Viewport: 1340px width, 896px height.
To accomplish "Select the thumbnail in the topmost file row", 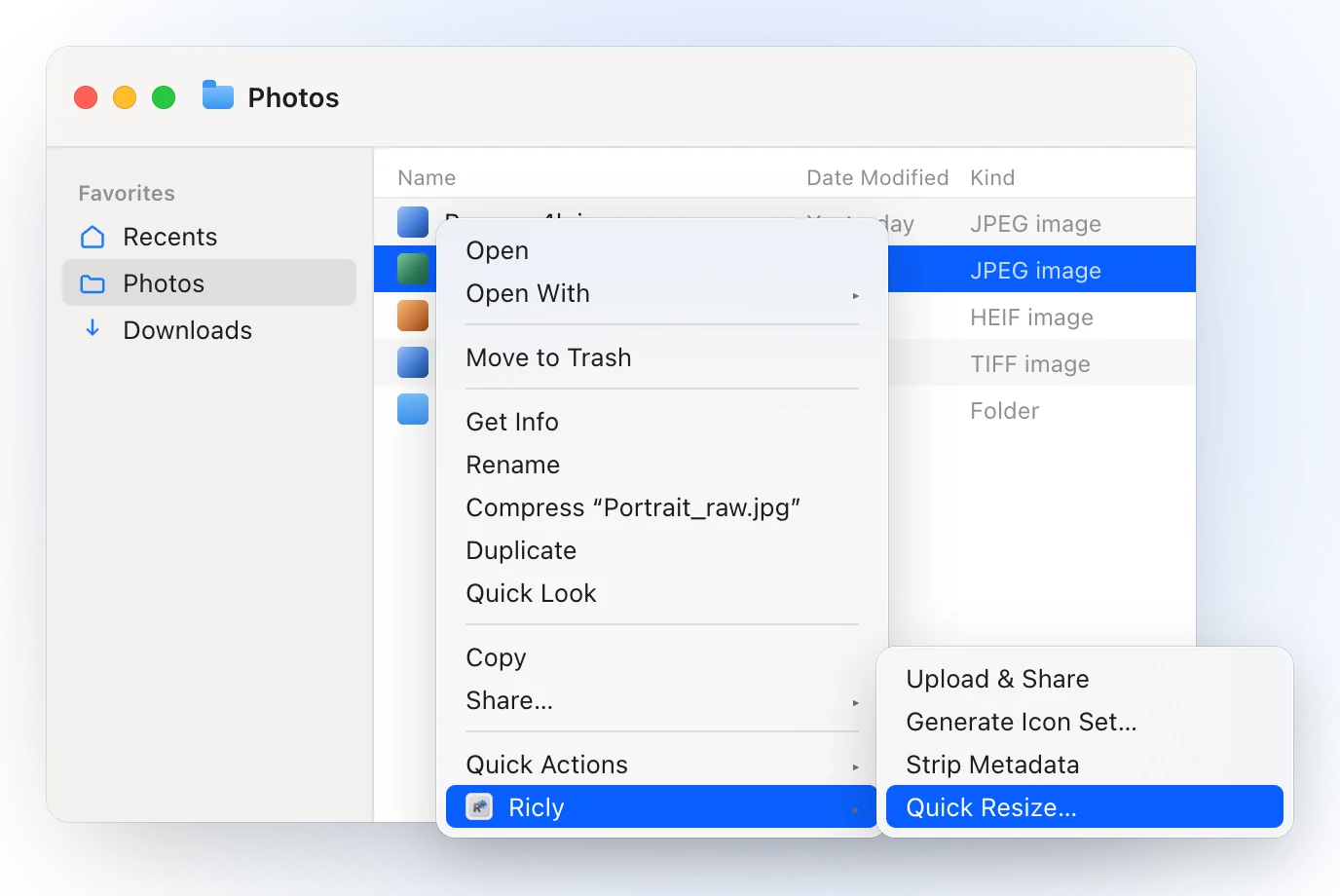I will pos(413,222).
